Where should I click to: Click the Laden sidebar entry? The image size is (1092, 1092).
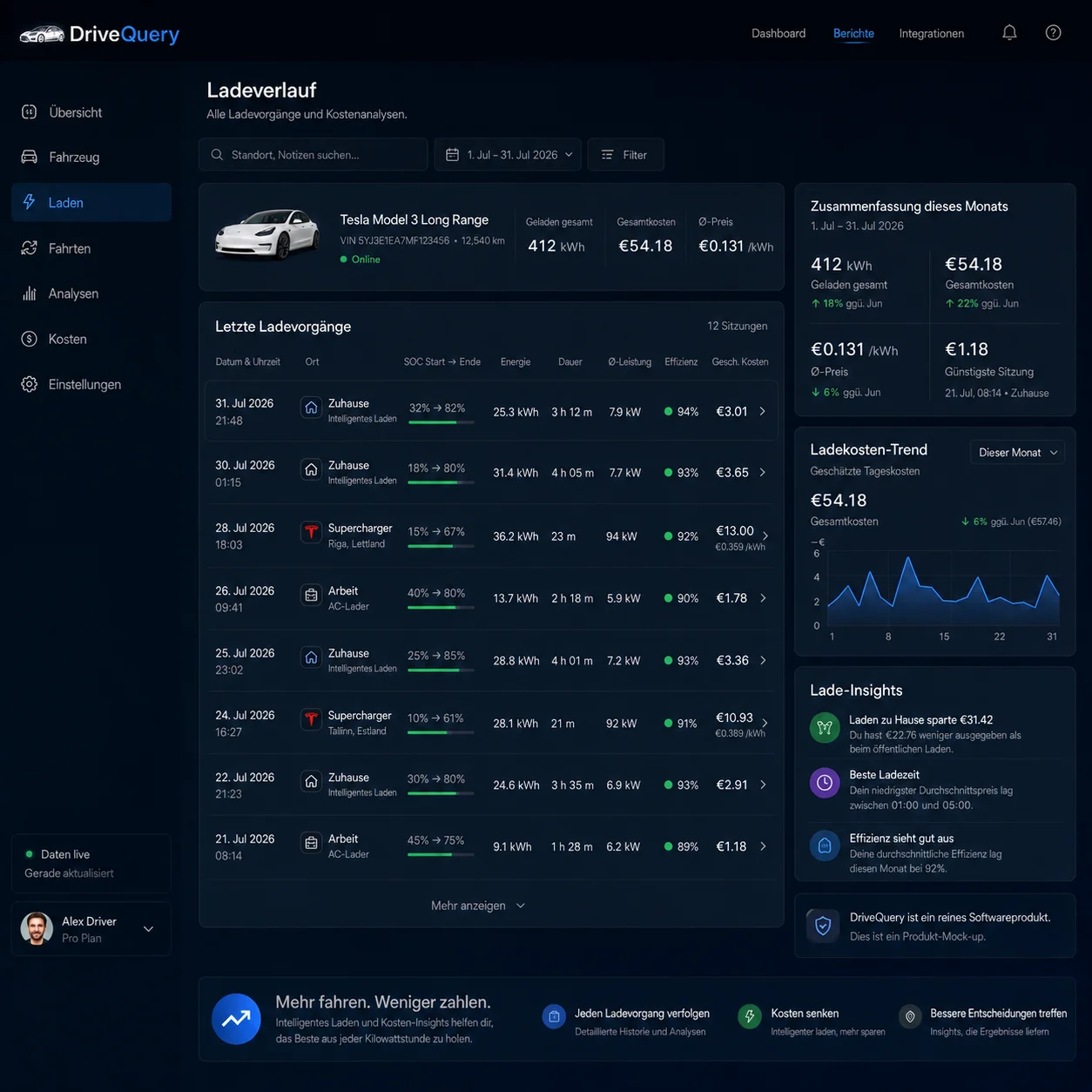point(91,202)
